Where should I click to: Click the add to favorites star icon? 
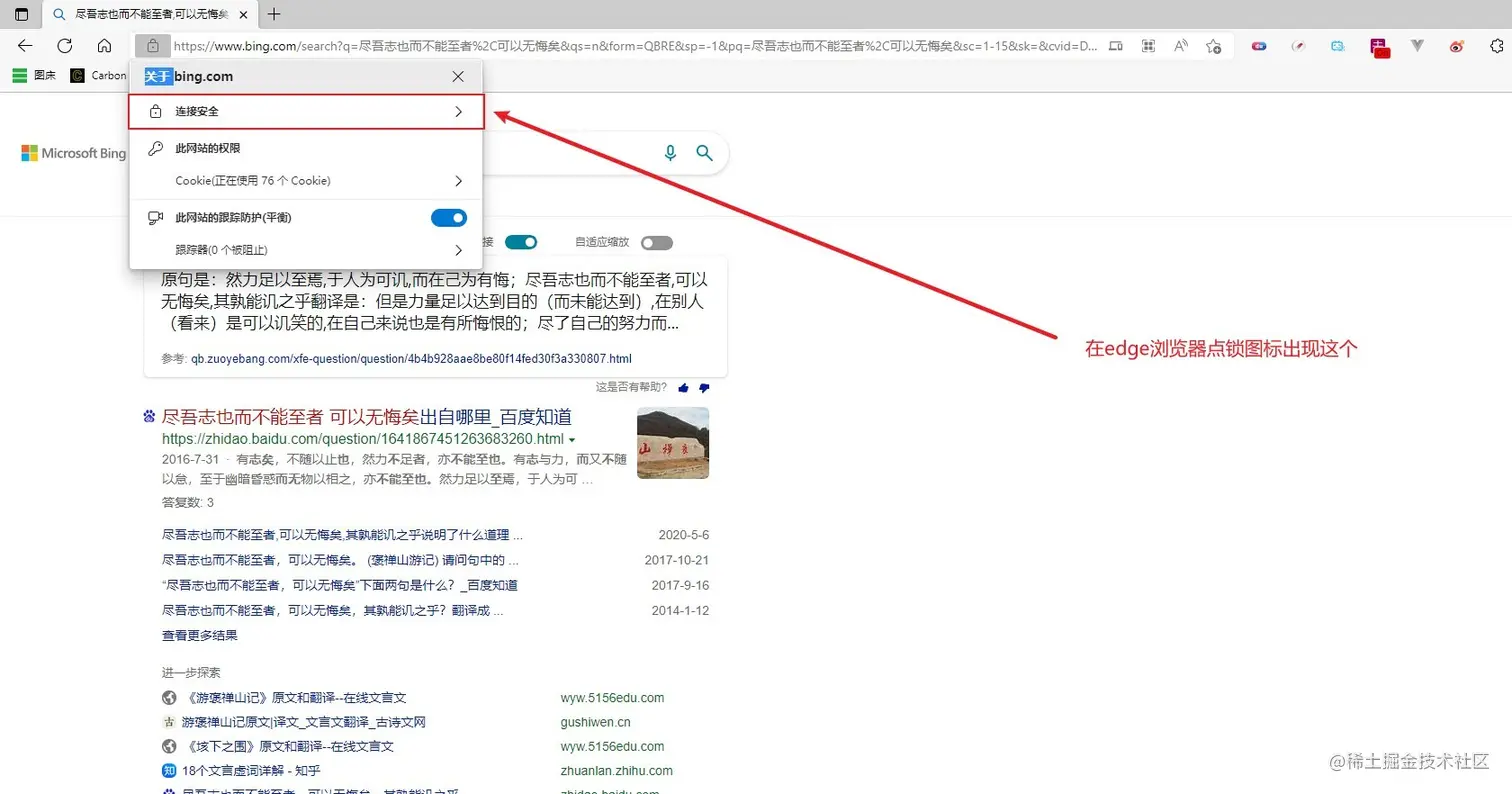point(1213,46)
